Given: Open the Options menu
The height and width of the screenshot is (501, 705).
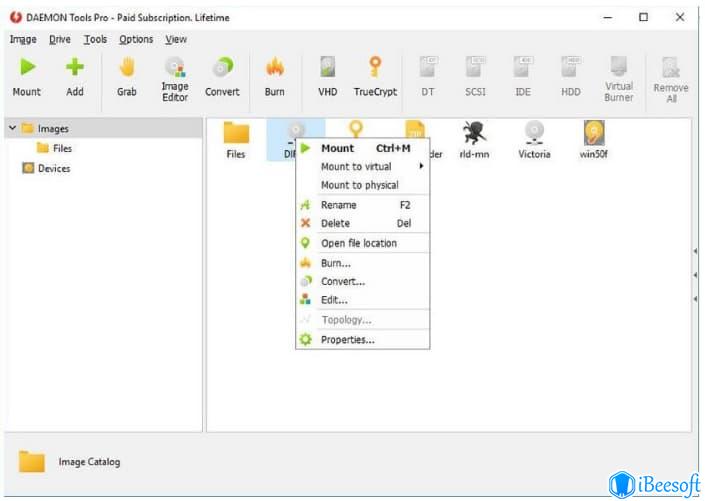Looking at the screenshot, I should (136, 40).
